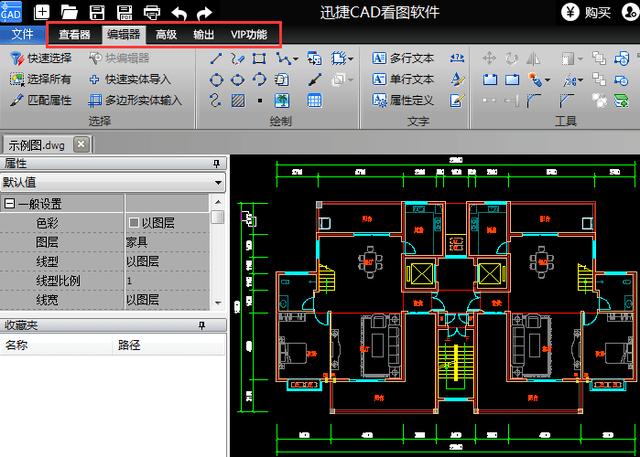640x457 pixels.
Task: Choose the 多边形实体输入 polygon entity input tool
Action: tap(135, 100)
